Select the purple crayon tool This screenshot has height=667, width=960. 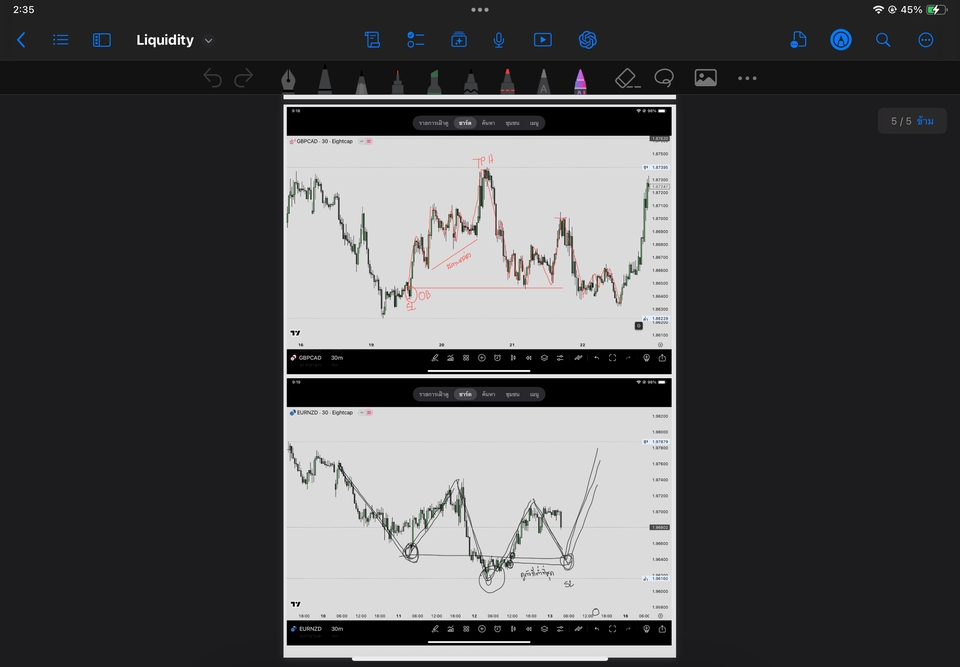[x=580, y=80]
